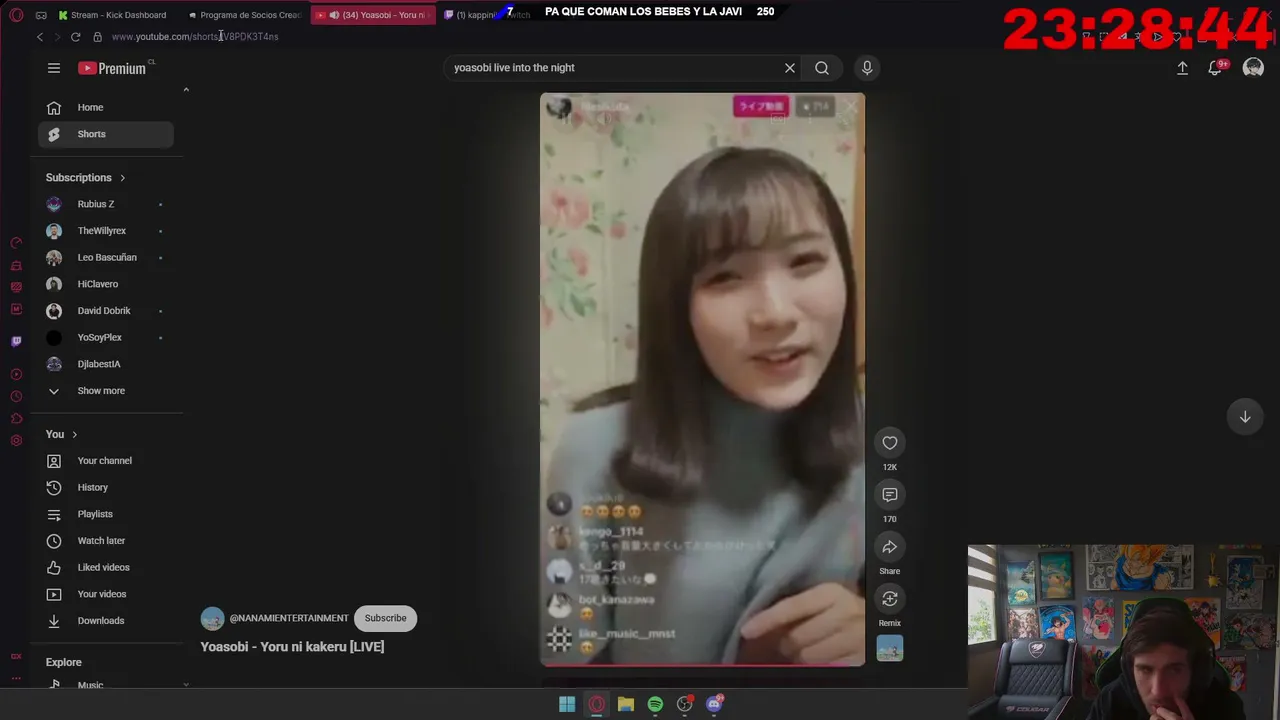1280x720 pixels.
Task: Open Playlists
Action: point(106,514)
